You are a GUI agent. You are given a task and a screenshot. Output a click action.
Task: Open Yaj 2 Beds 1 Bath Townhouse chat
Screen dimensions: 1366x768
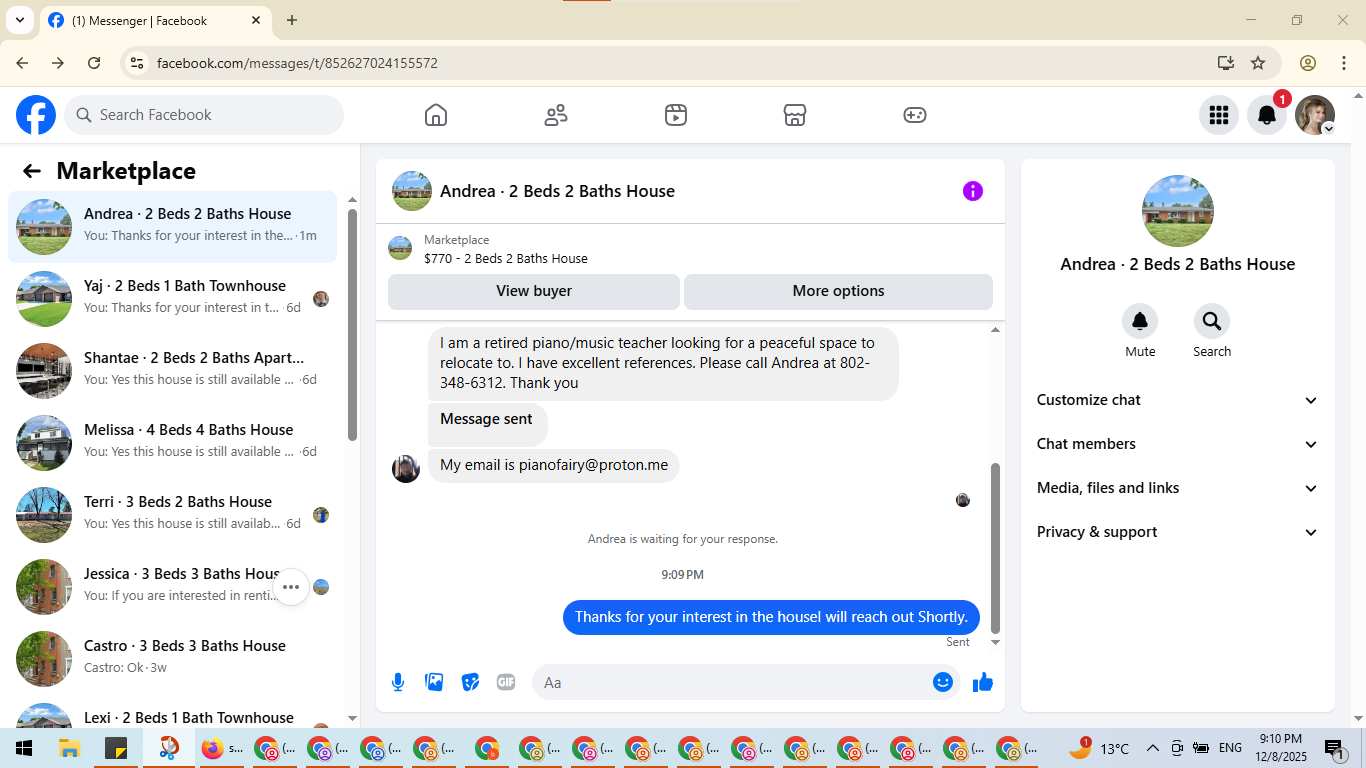[173, 299]
